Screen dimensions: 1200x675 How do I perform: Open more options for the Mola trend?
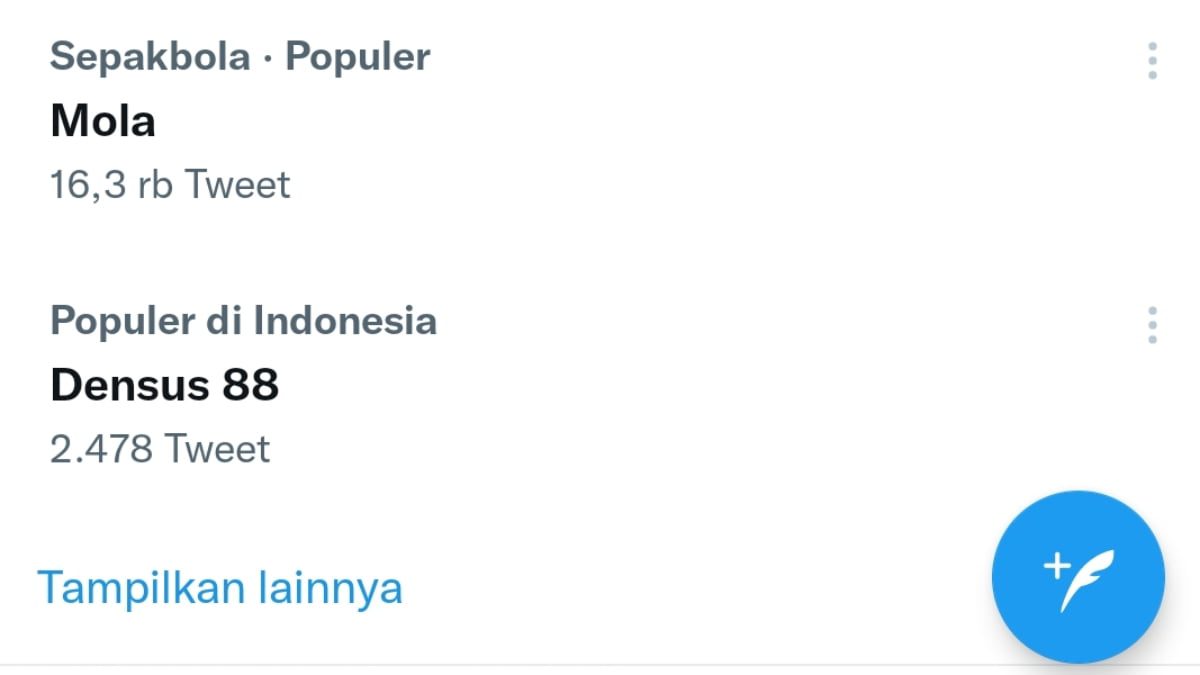(x=1152, y=61)
